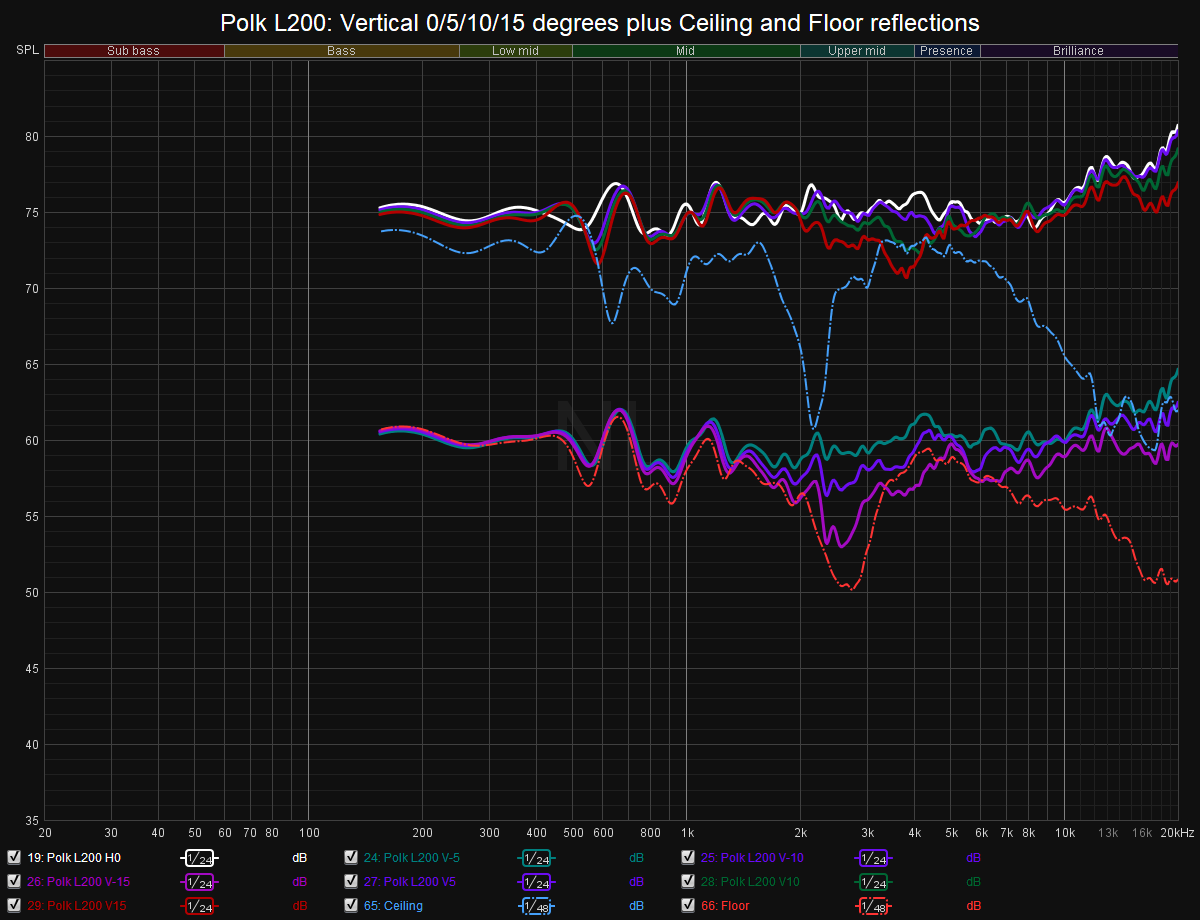Click the legend label 29: Polk L200 V15
Screen dimensions: 1200x920
tap(77, 905)
